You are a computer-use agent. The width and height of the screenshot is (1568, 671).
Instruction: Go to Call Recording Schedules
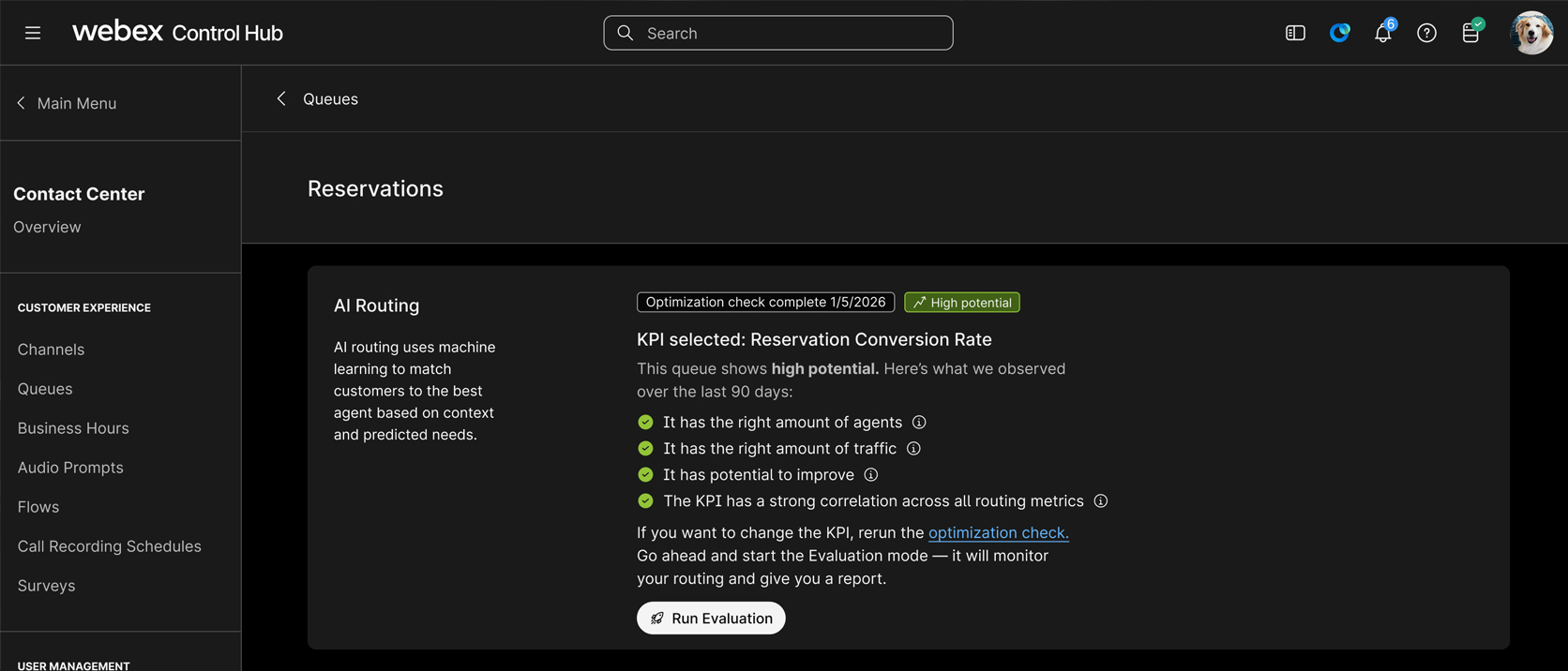109,546
